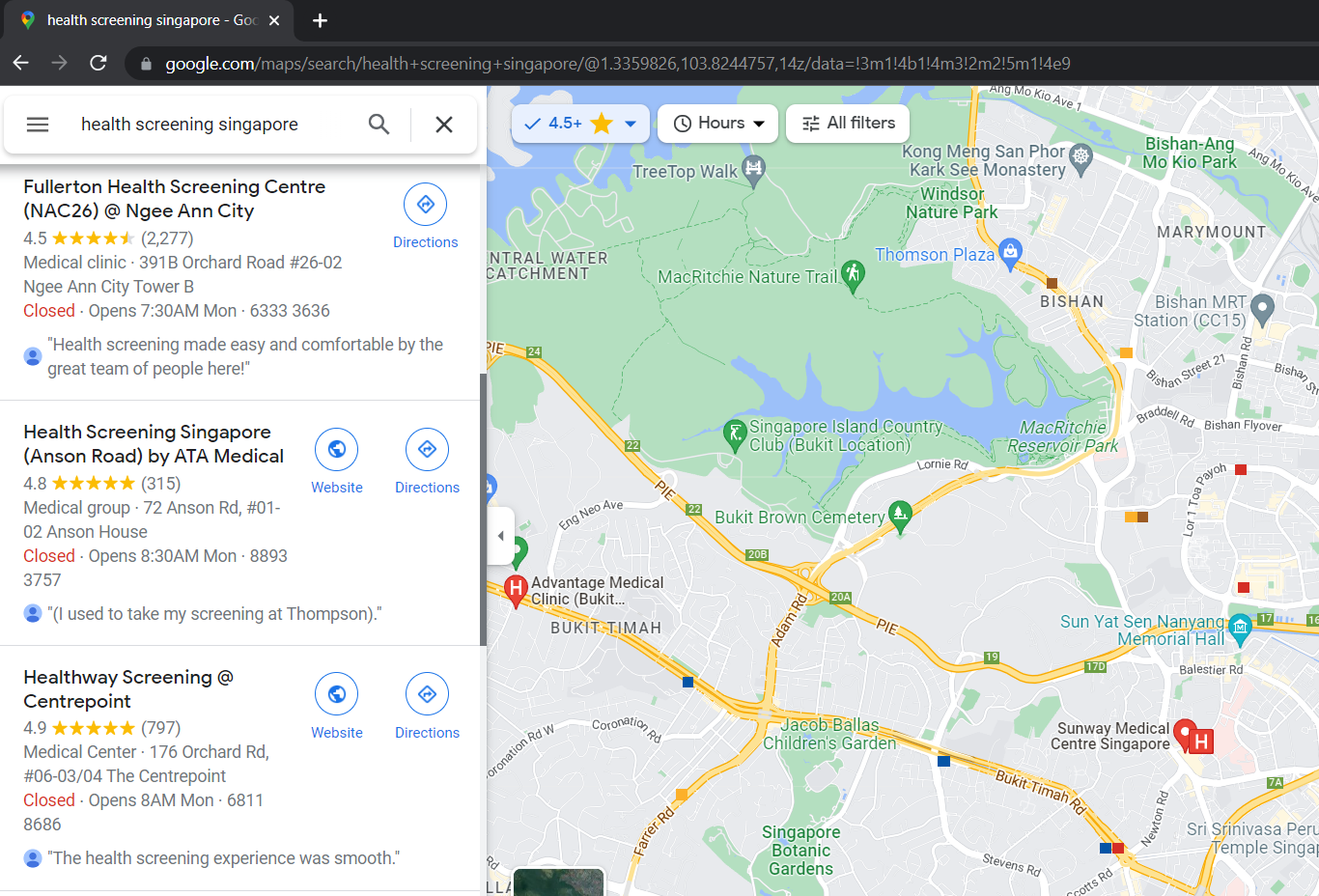Image resolution: width=1319 pixels, height=896 pixels.
Task: Get directions to Fullerton Health Screening Centre
Action: pyautogui.click(x=425, y=206)
